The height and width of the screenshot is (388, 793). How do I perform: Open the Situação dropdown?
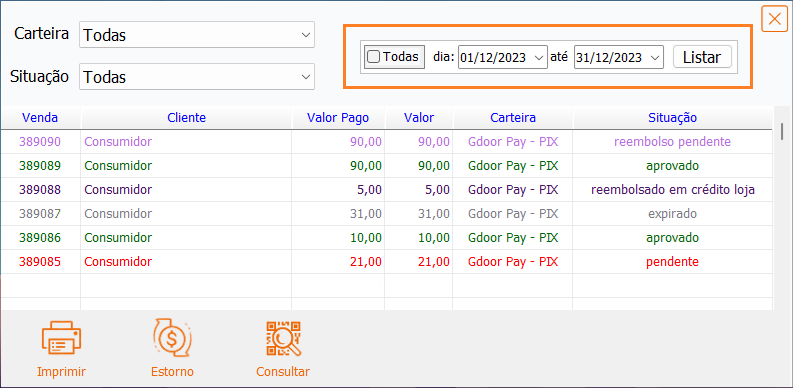click(197, 76)
